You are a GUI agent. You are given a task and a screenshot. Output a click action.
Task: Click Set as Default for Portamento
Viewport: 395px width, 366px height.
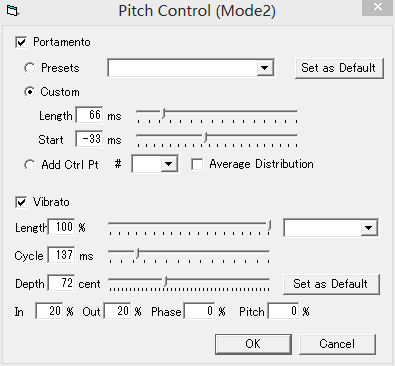pyautogui.click(x=339, y=68)
